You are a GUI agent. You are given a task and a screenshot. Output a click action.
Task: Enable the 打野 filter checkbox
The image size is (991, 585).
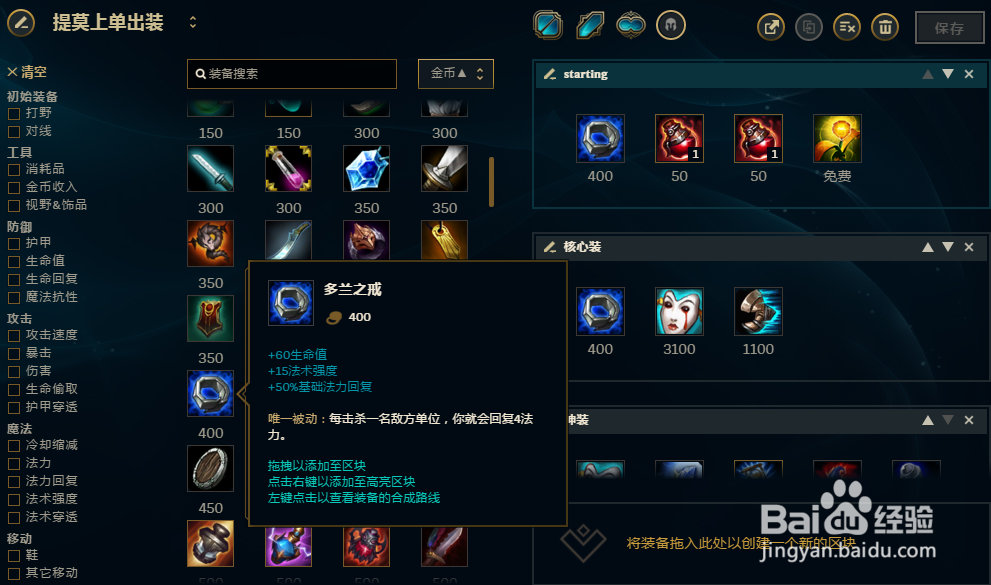pyautogui.click(x=13, y=114)
